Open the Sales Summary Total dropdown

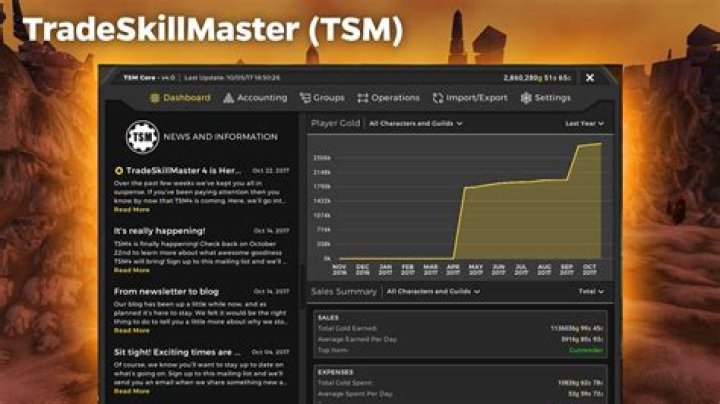point(591,292)
